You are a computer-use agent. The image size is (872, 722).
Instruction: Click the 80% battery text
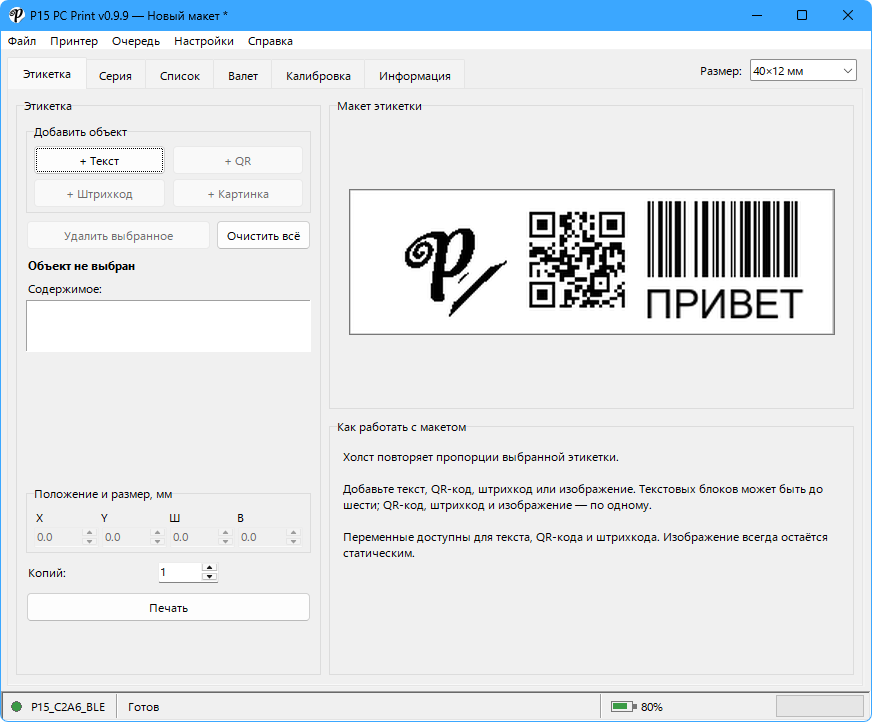[x=651, y=707]
